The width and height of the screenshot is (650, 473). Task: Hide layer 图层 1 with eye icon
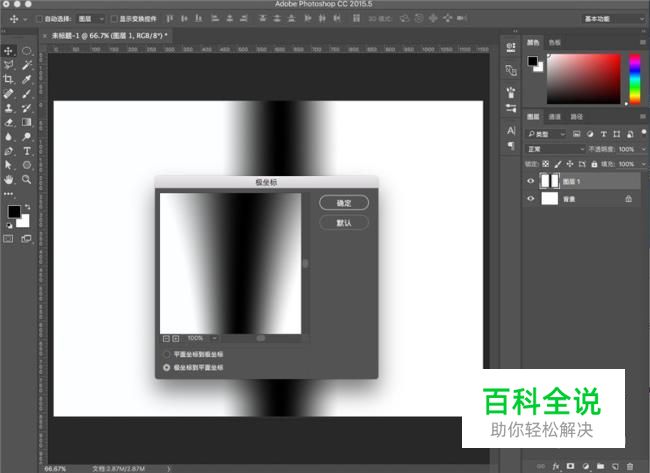pos(531,181)
